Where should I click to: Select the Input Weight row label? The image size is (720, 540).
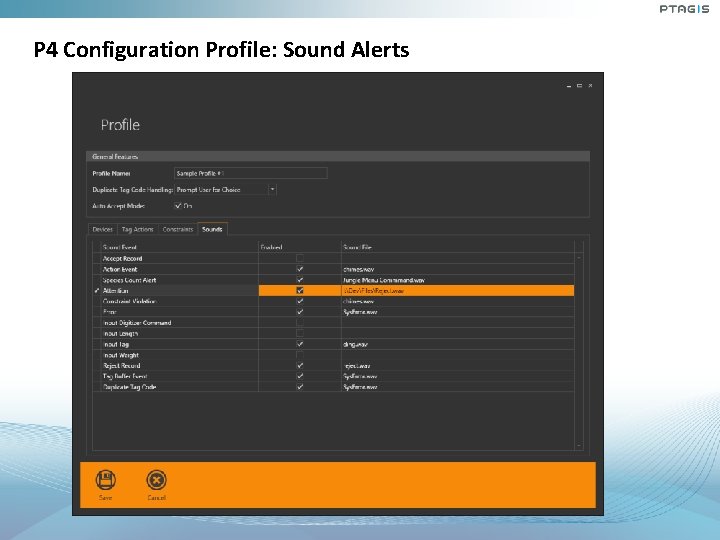(121, 355)
